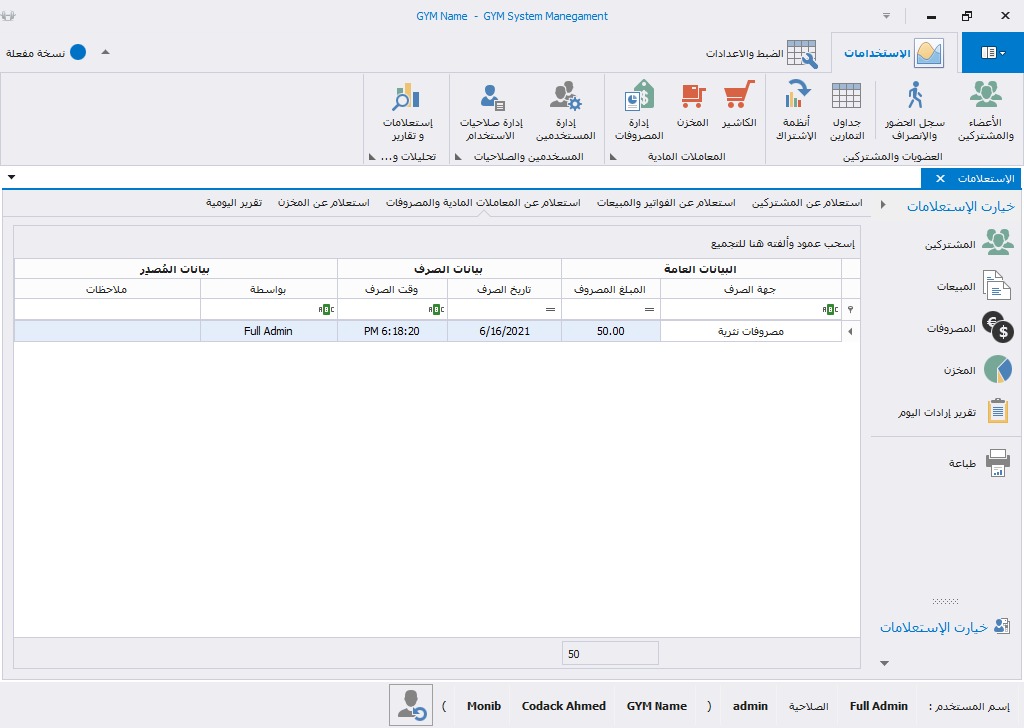
Task: Click Codack Ahmed in status bar
Action: [x=564, y=706]
